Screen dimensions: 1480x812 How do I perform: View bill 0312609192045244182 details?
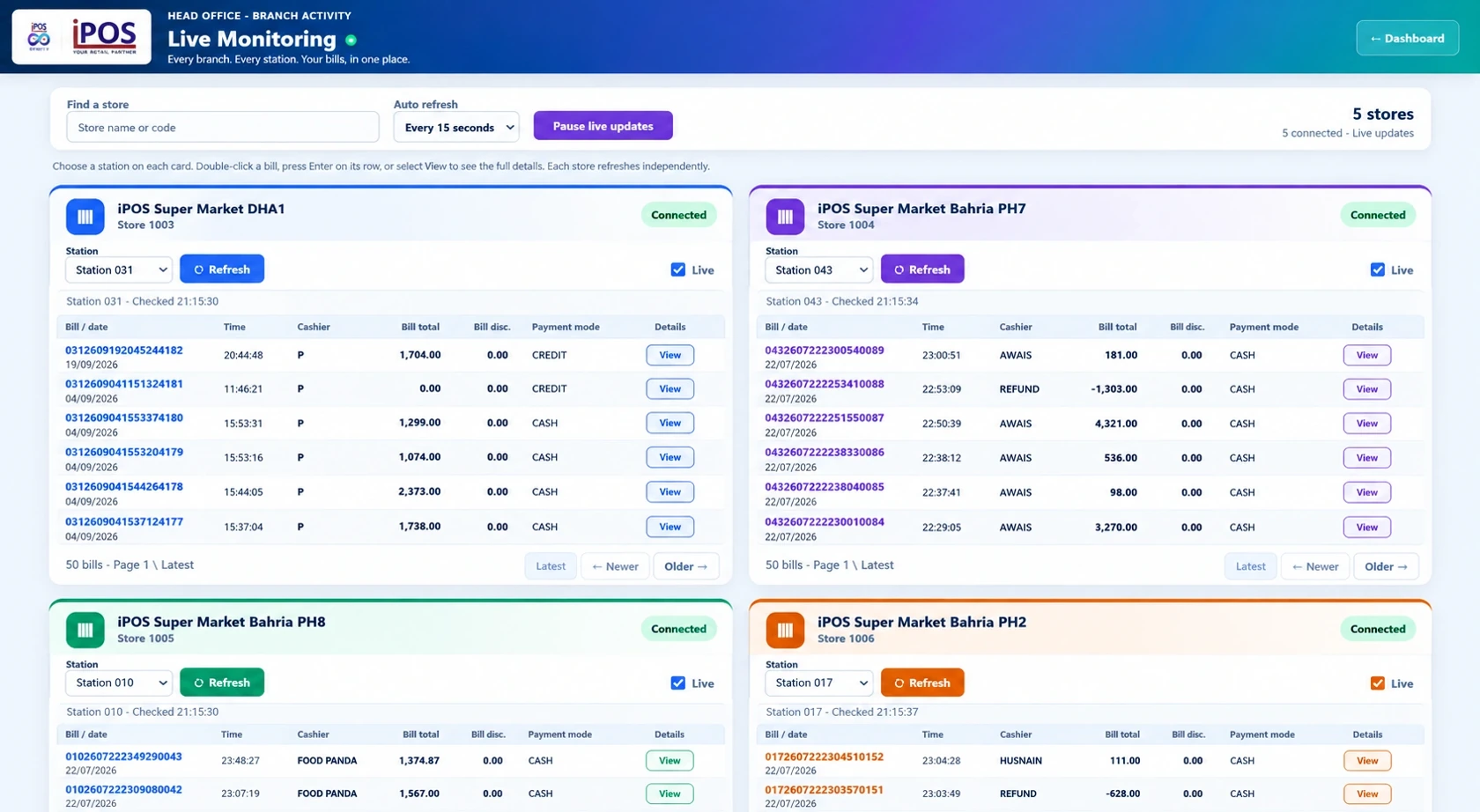pyautogui.click(x=670, y=355)
